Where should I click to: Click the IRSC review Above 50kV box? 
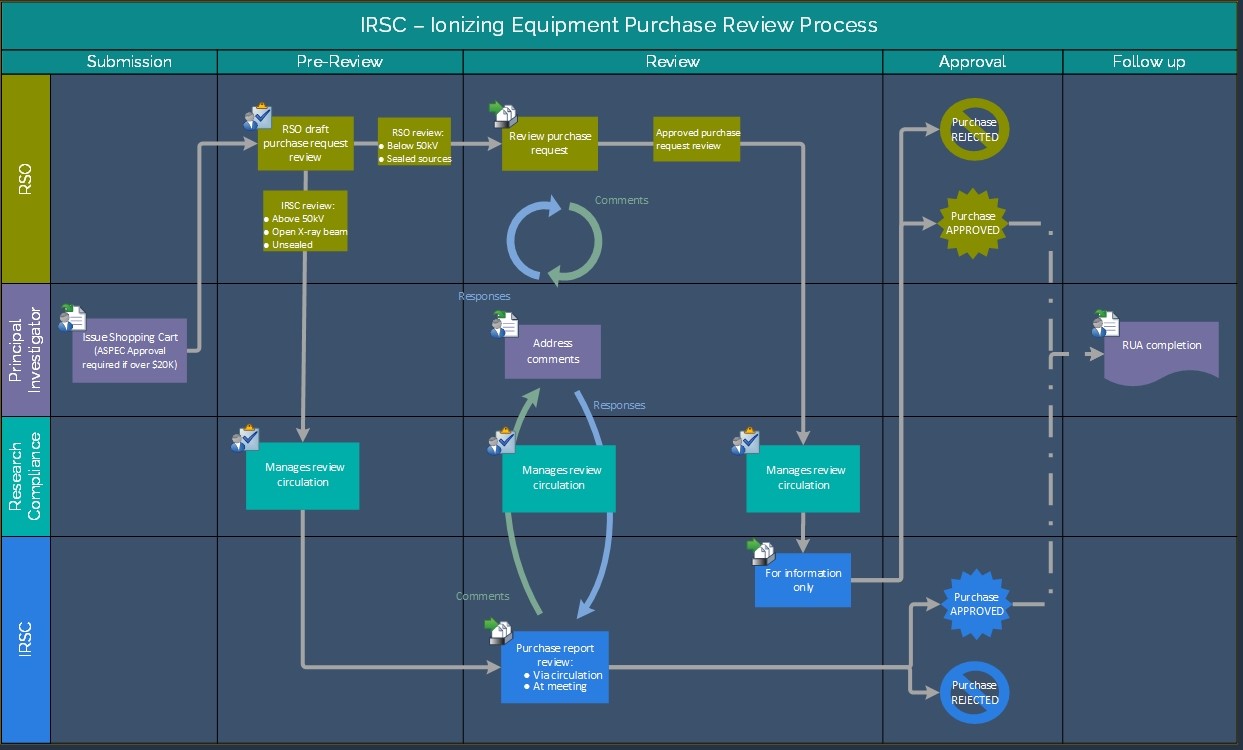pyautogui.click(x=305, y=222)
